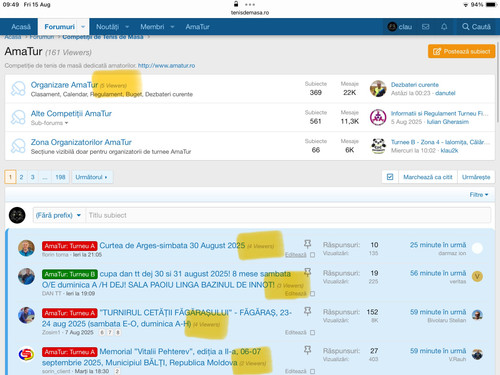Open the Dezbateri curente latest post
This screenshot has height=375, width=500.
click(x=415, y=85)
